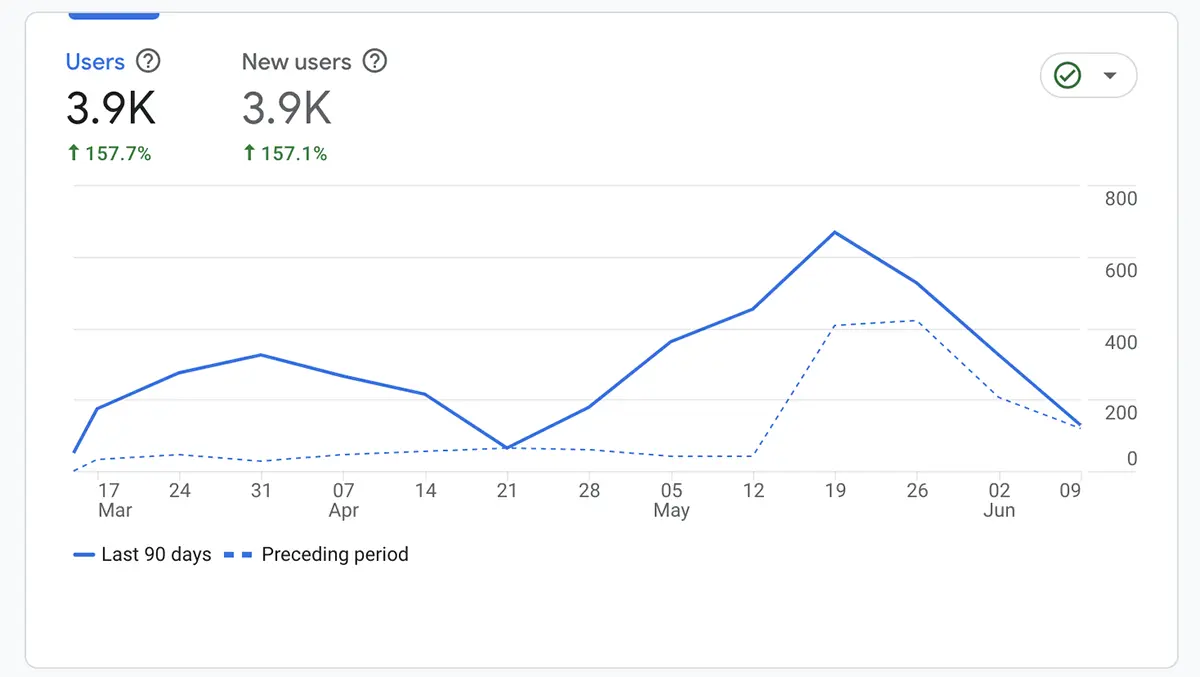
Task: Switch to the New users metric tab
Action: (297, 61)
